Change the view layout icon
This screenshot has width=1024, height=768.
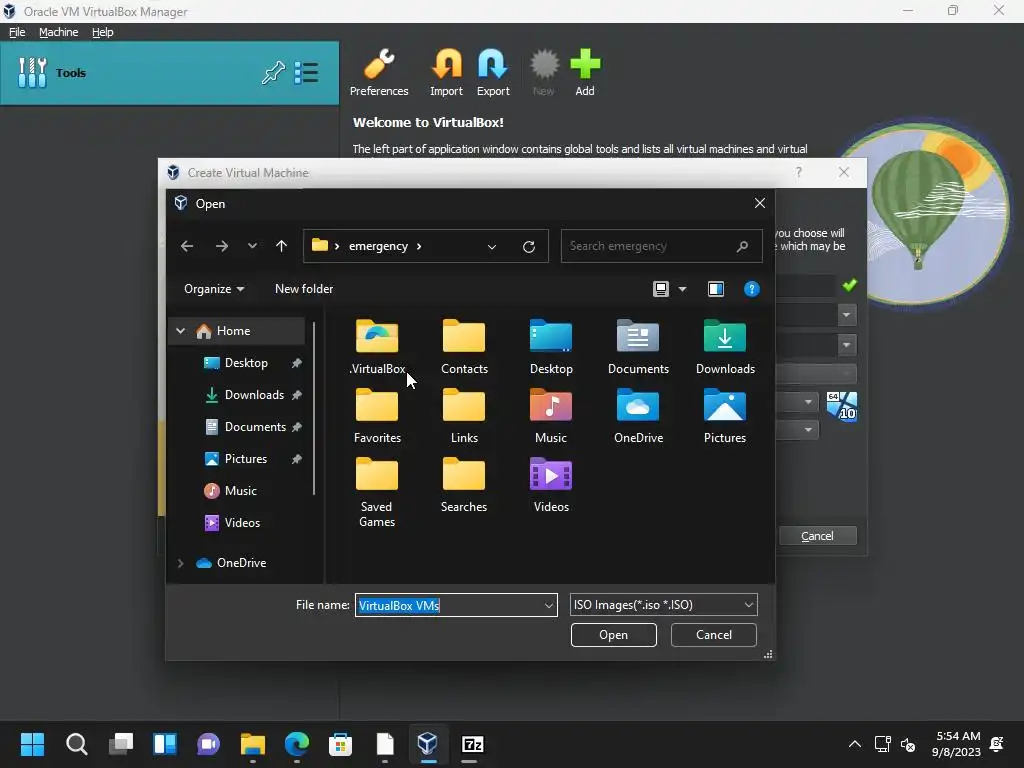point(661,289)
